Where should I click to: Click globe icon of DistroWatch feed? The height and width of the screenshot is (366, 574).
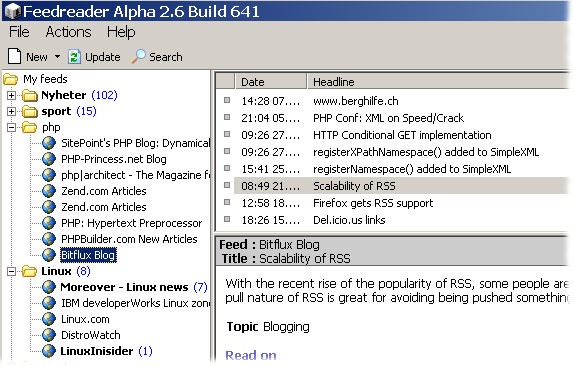pos(49,335)
